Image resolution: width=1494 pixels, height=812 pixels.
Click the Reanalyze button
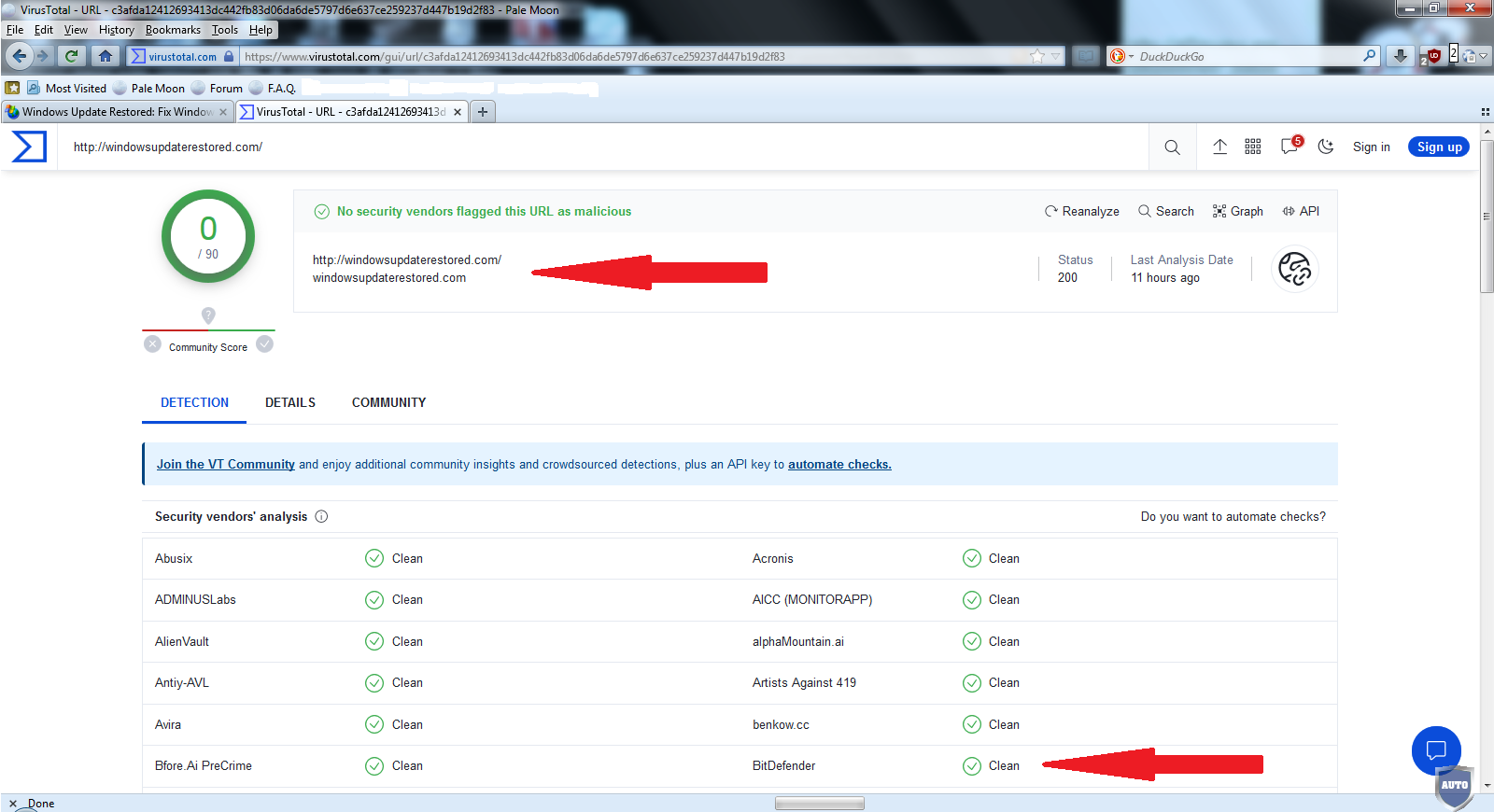[x=1081, y=211]
